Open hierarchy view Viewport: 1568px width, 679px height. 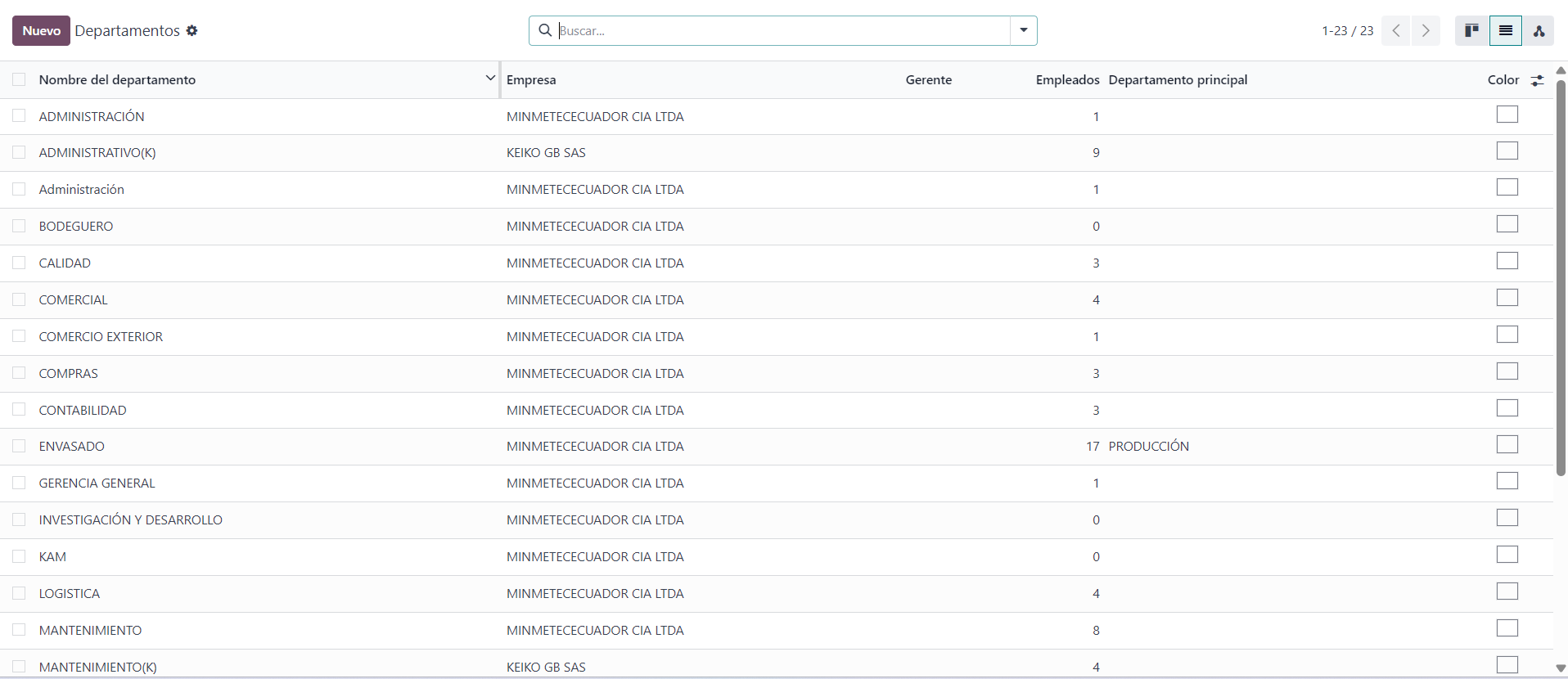click(1539, 31)
